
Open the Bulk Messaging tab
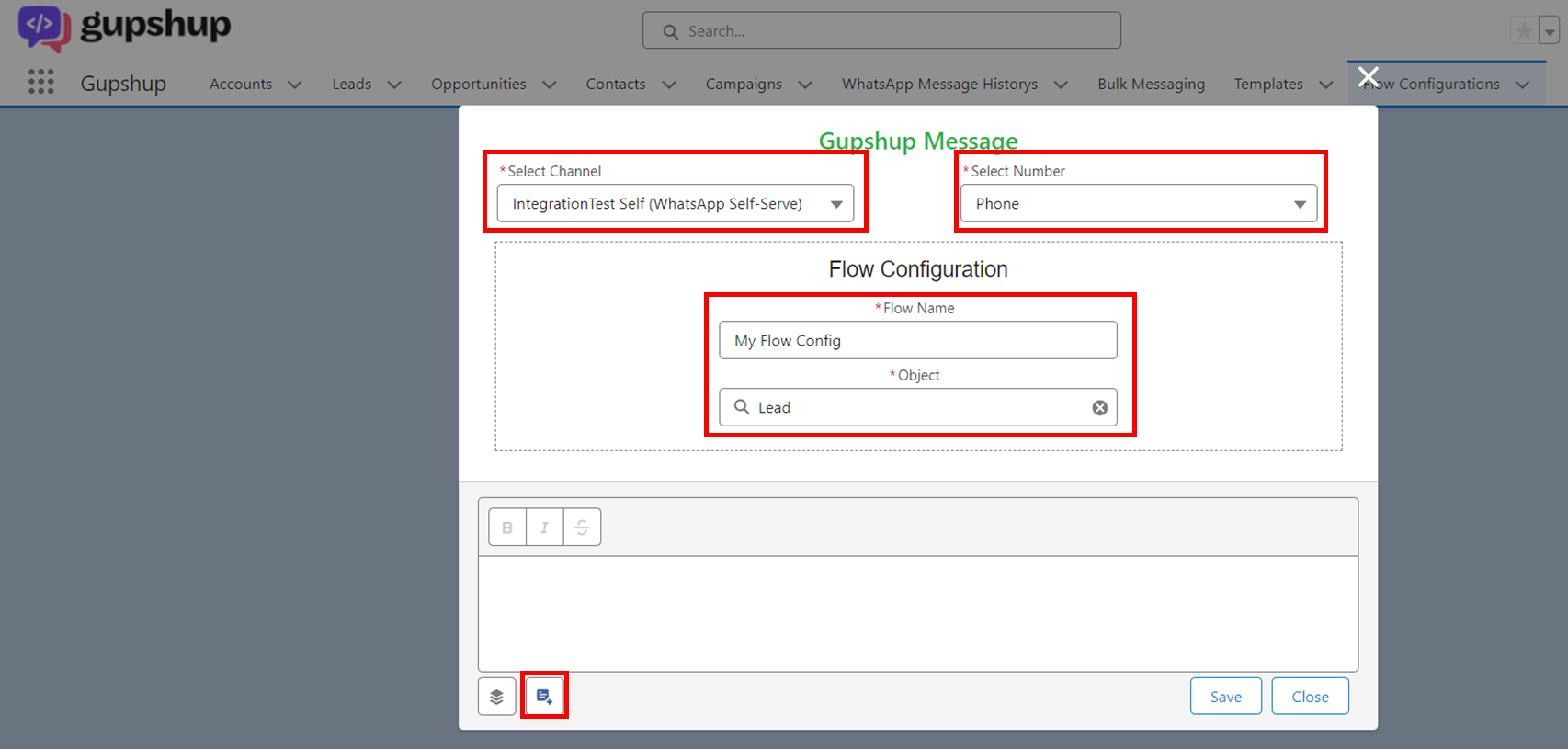1151,84
